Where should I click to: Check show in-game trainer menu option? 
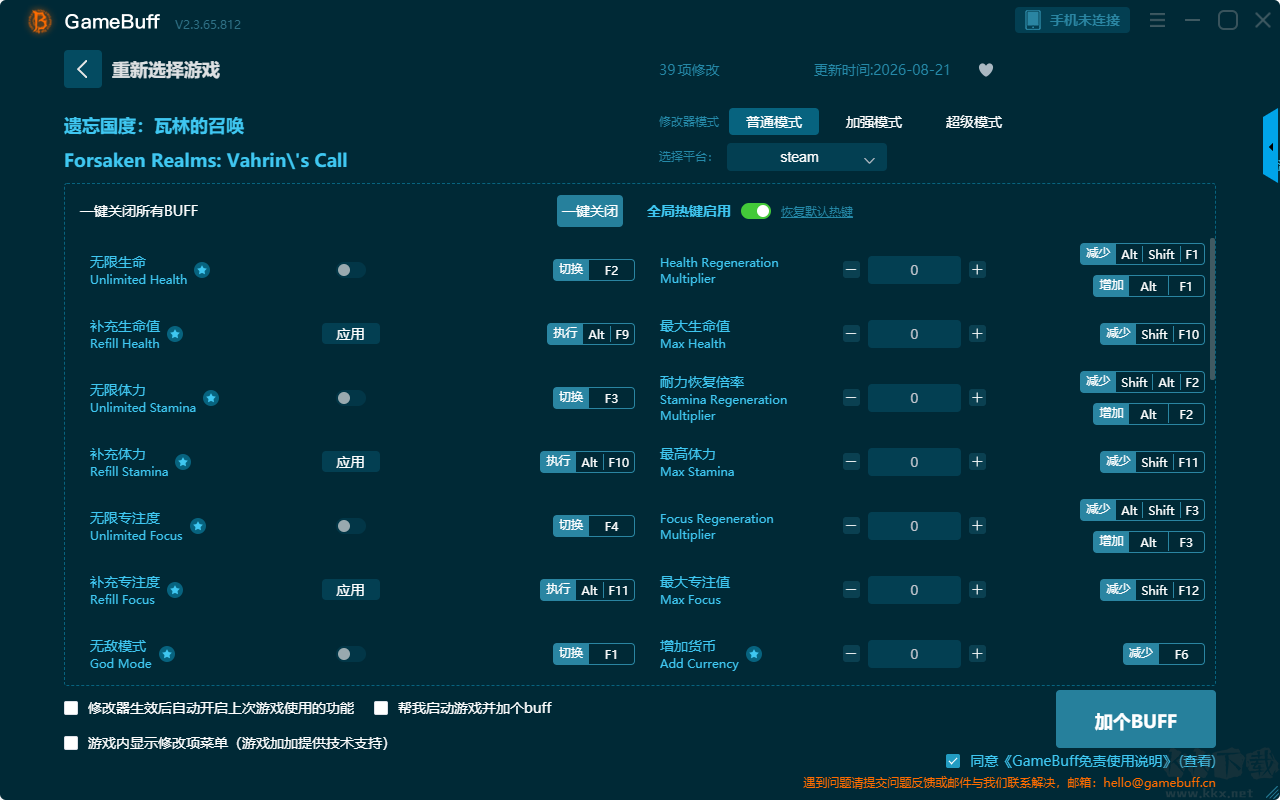point(71,743)
